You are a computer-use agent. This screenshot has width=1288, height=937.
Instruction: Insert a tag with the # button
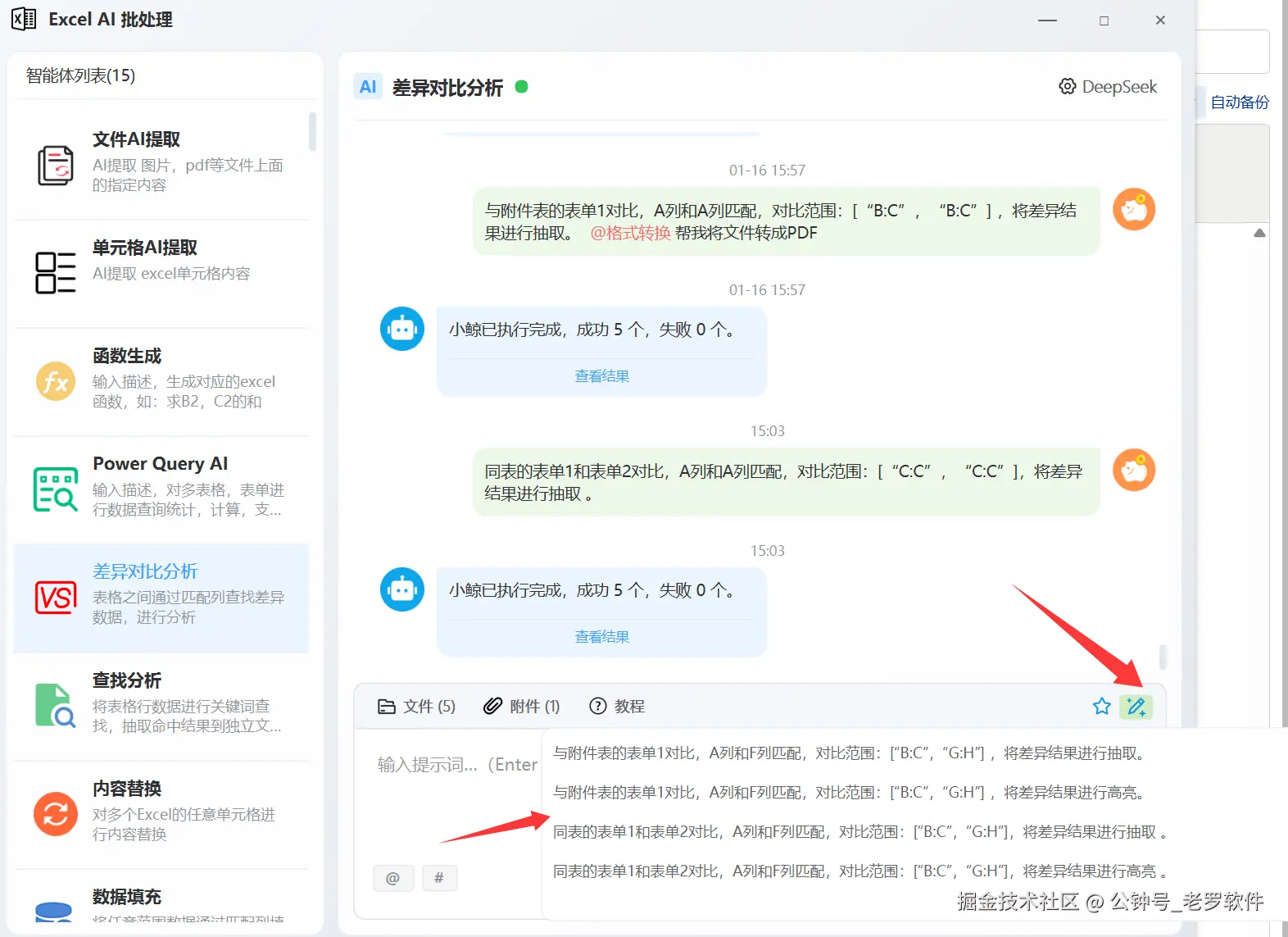tap(439, 878)
